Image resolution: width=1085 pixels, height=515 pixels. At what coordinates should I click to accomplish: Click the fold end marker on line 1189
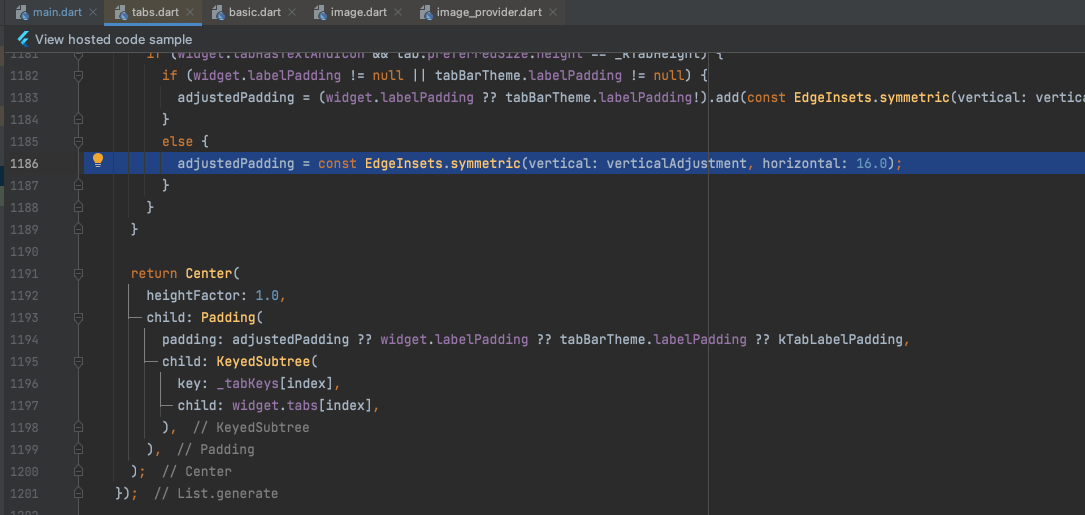pyautogui.click(x=78, y=229)
